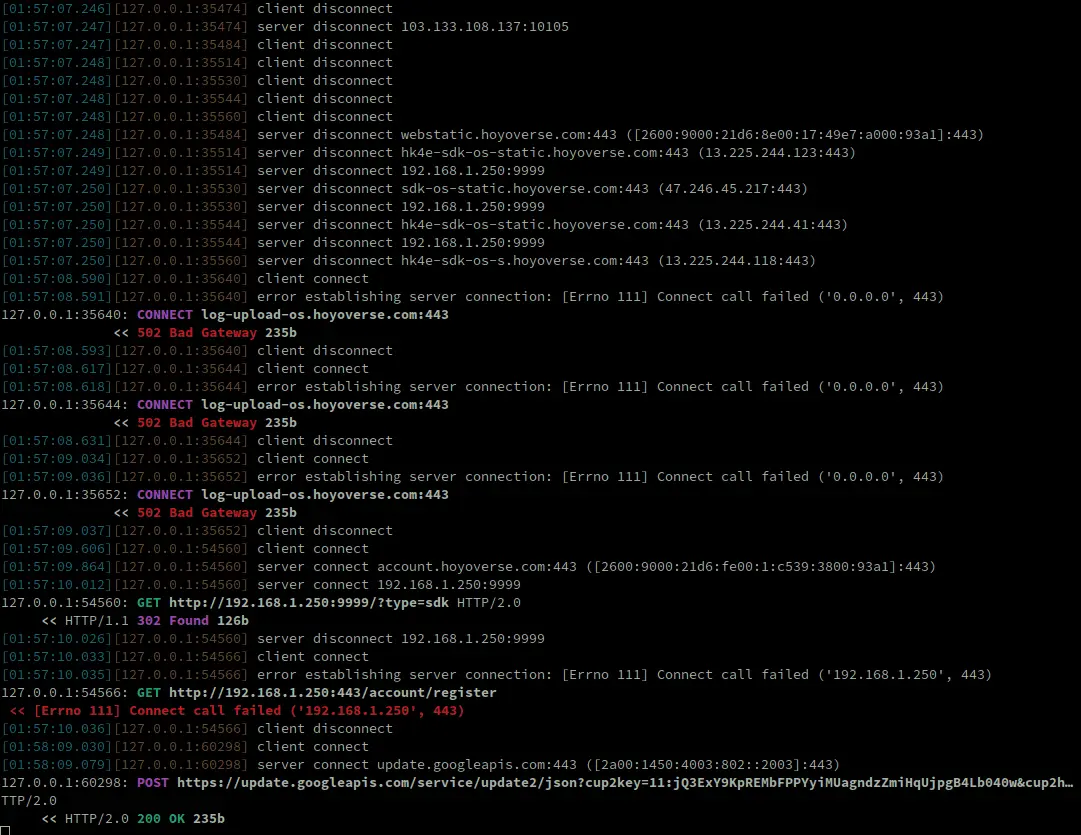
Task: Select the CONNECT line for 127.0.0.1:35644
Action: 225,405
